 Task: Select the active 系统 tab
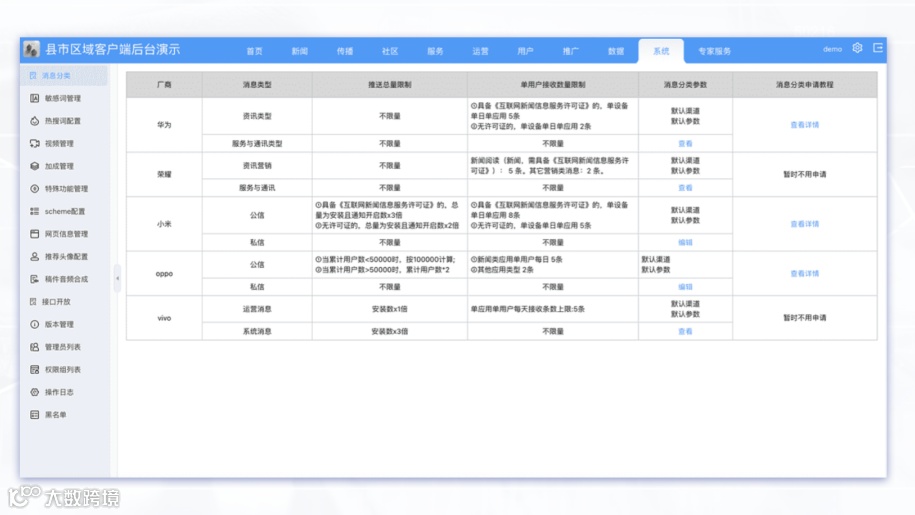pyautogui.click(x=661, y=51)
